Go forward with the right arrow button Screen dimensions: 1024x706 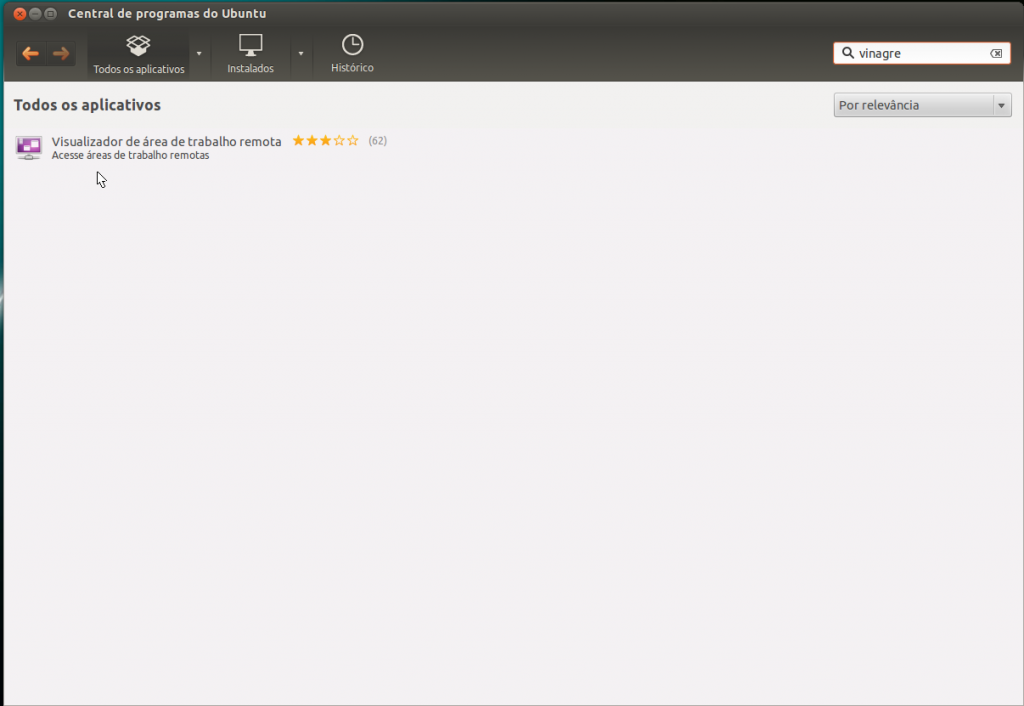pyautogui.click(x=61, y=54)
